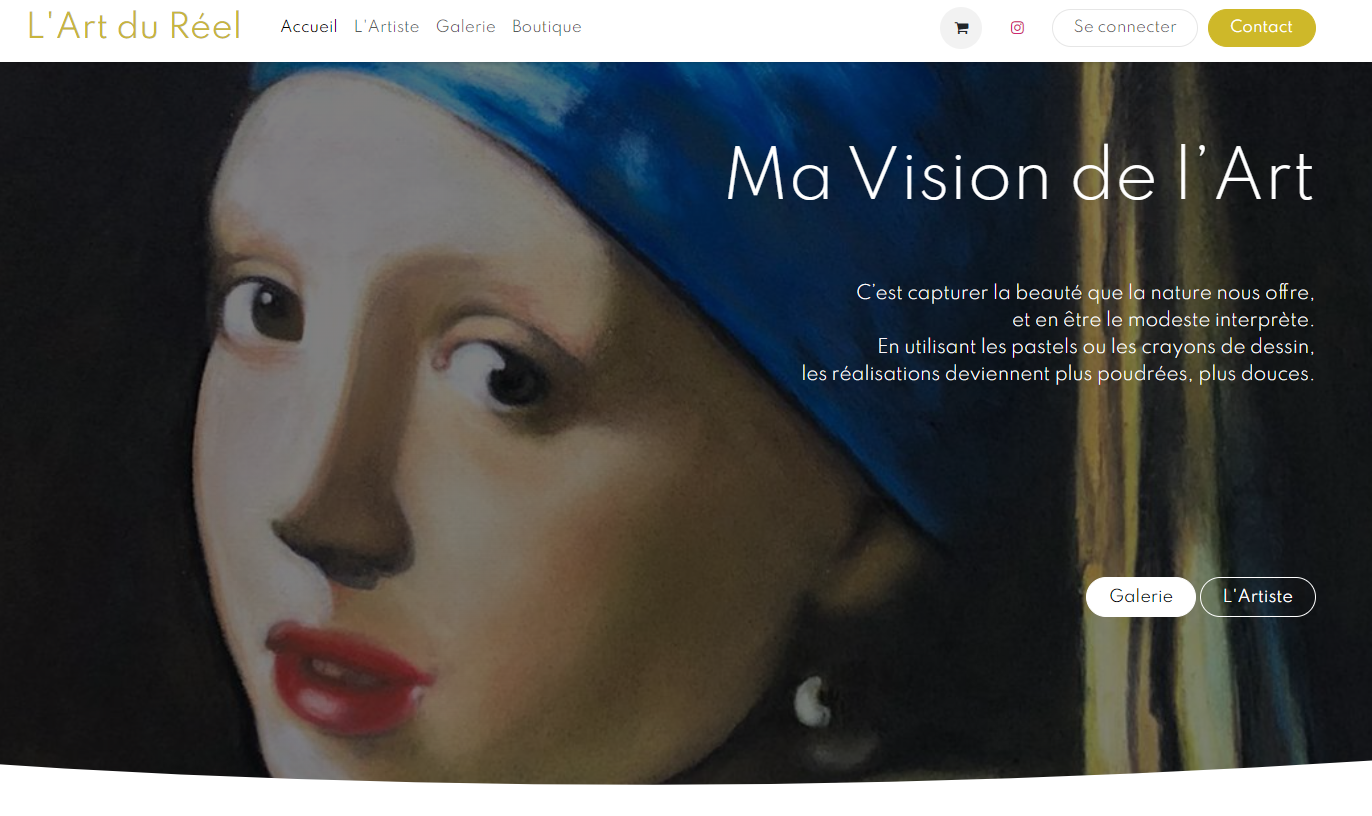The image size is (1372, 816).
Task: Click the text et en être le modeste interprète
Action: pyautogui.click(x=1163, y=320)
